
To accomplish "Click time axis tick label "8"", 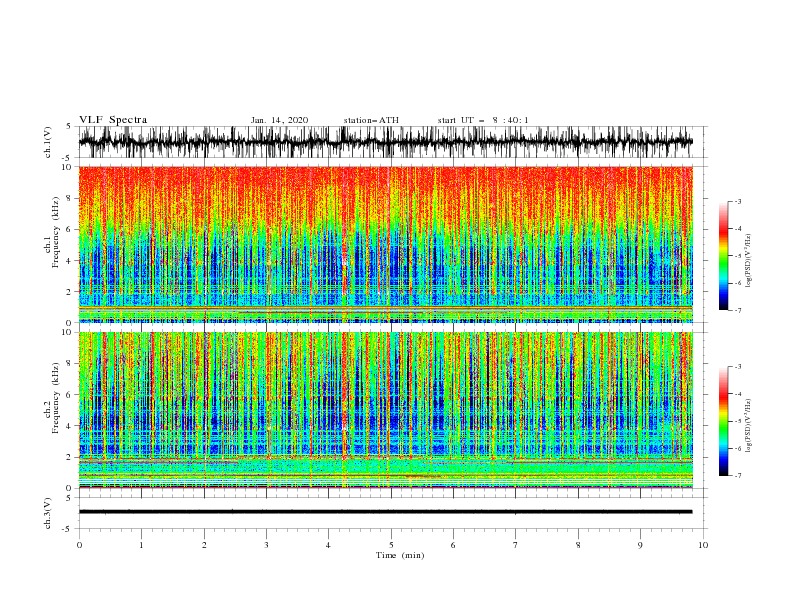I will click(578, 545).
